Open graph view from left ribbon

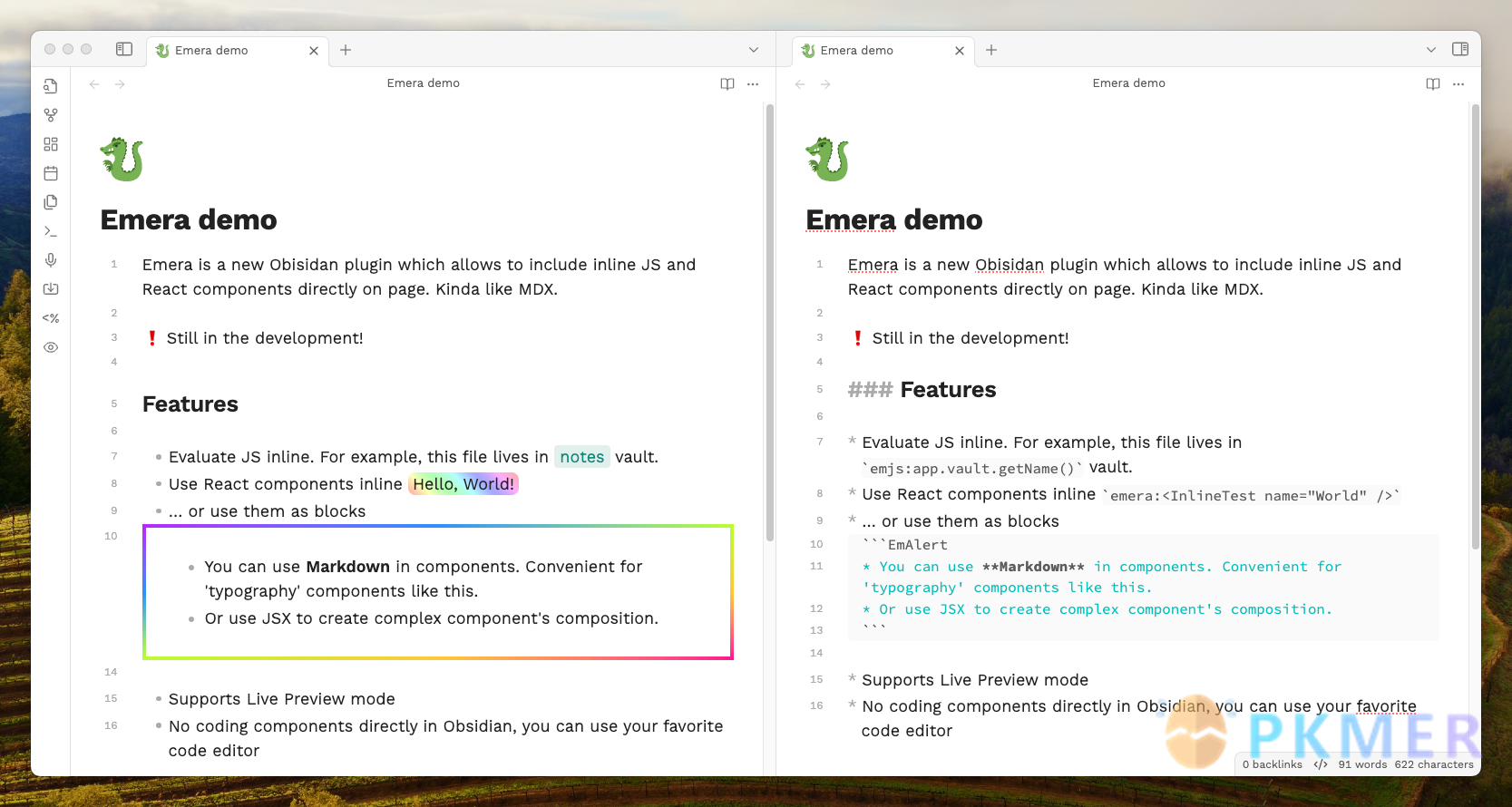tap(51, 115)
